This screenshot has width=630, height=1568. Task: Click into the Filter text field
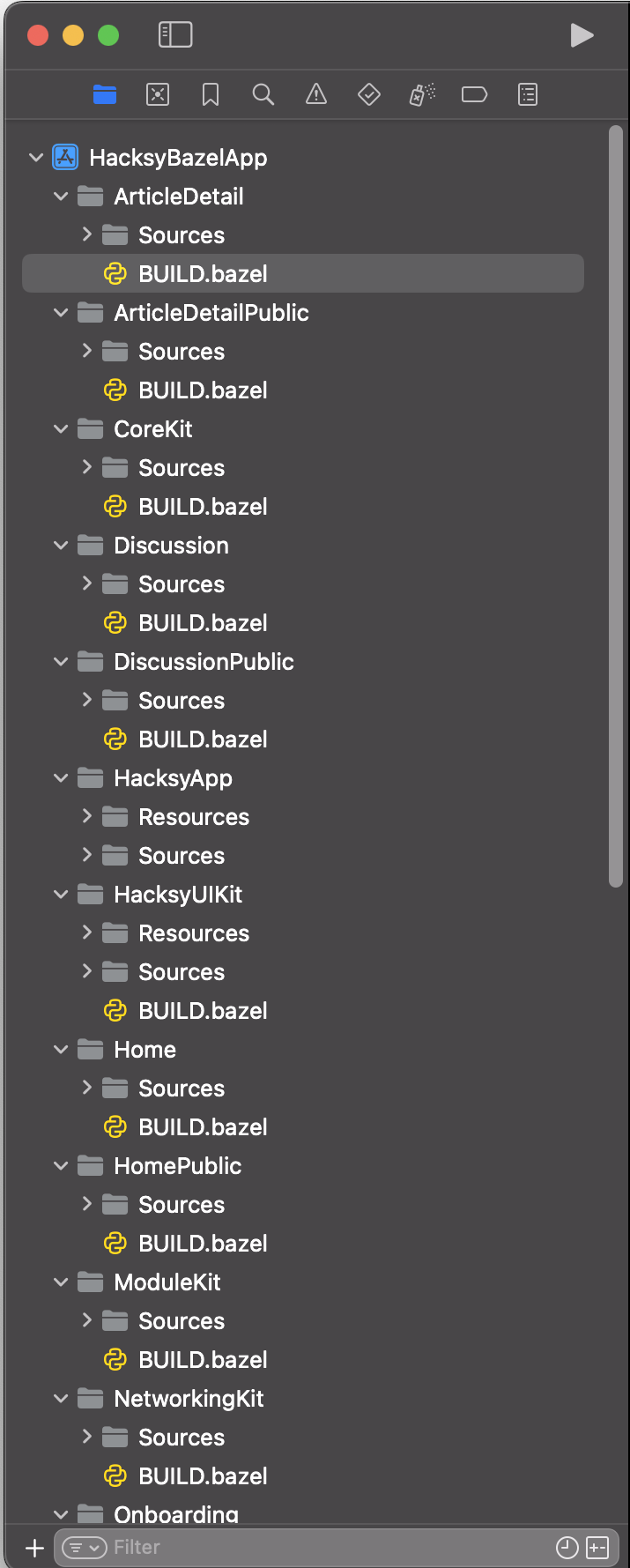(326, 1547)
